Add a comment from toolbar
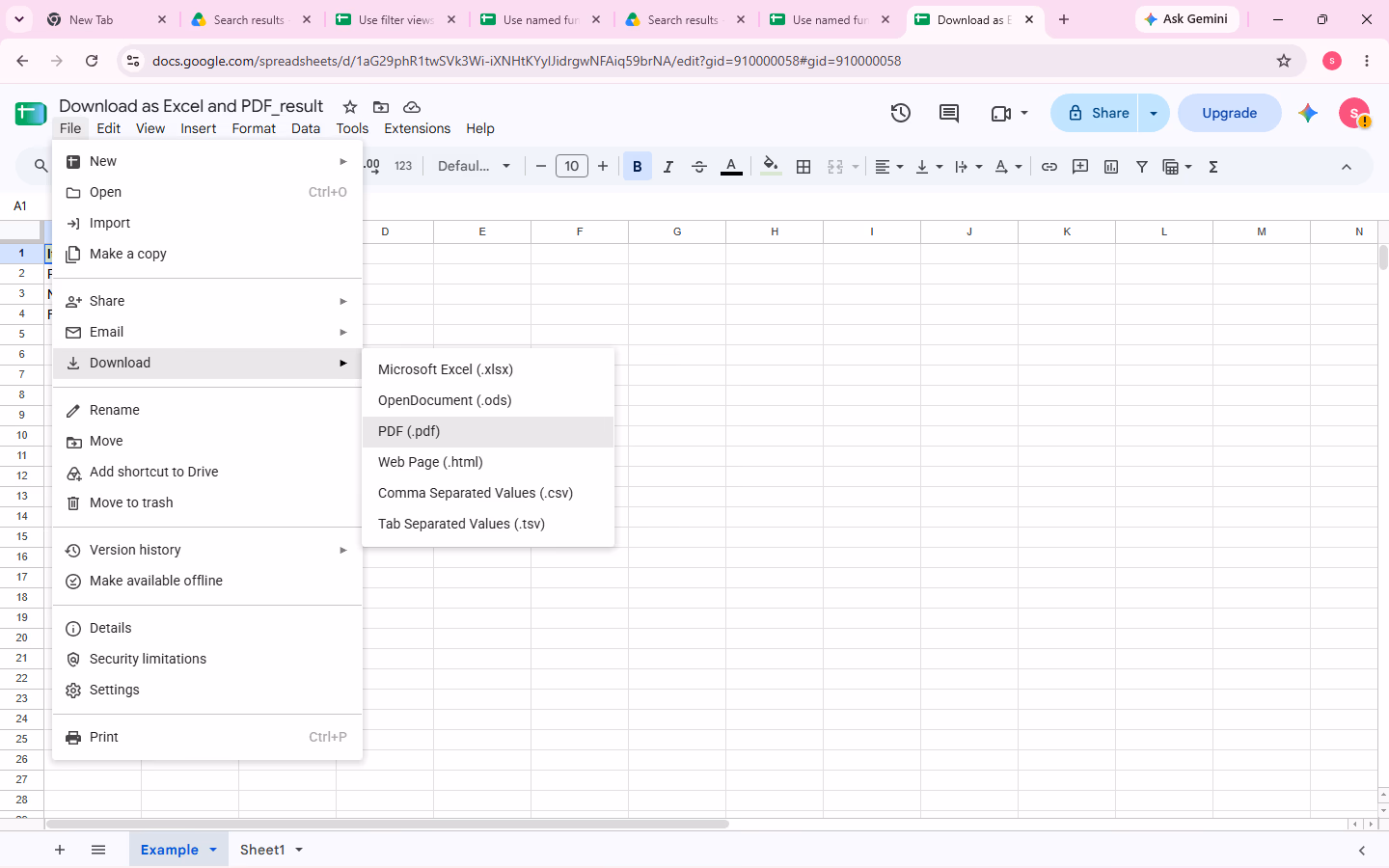The image size is (1389, 868). 1080,167
